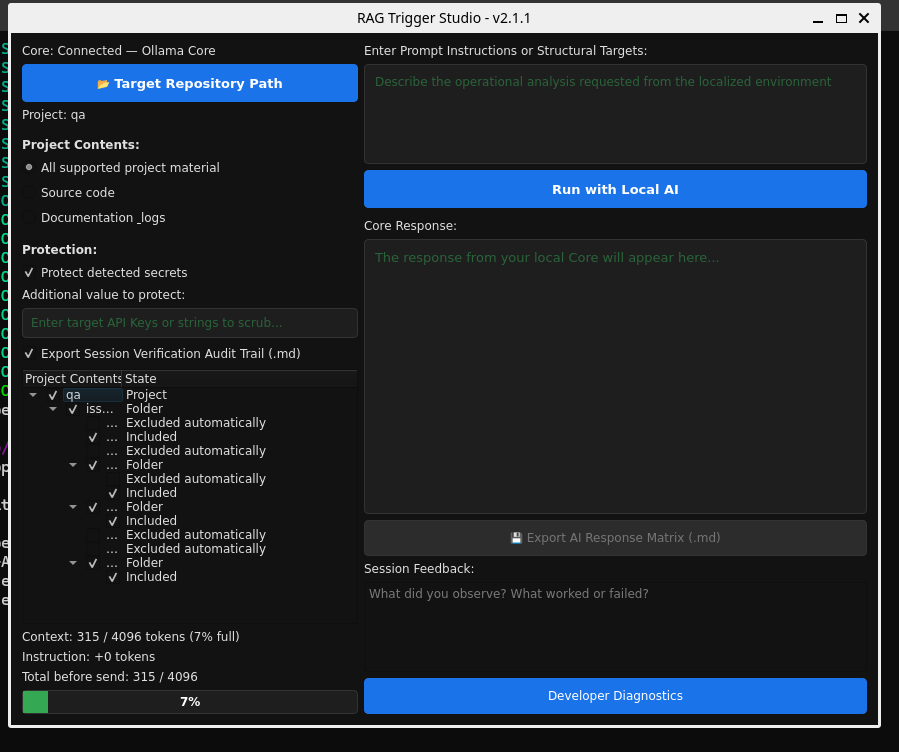Collapse the iss... folder node
The height and width of the screenshot is (752, 899).
point(53,409)
